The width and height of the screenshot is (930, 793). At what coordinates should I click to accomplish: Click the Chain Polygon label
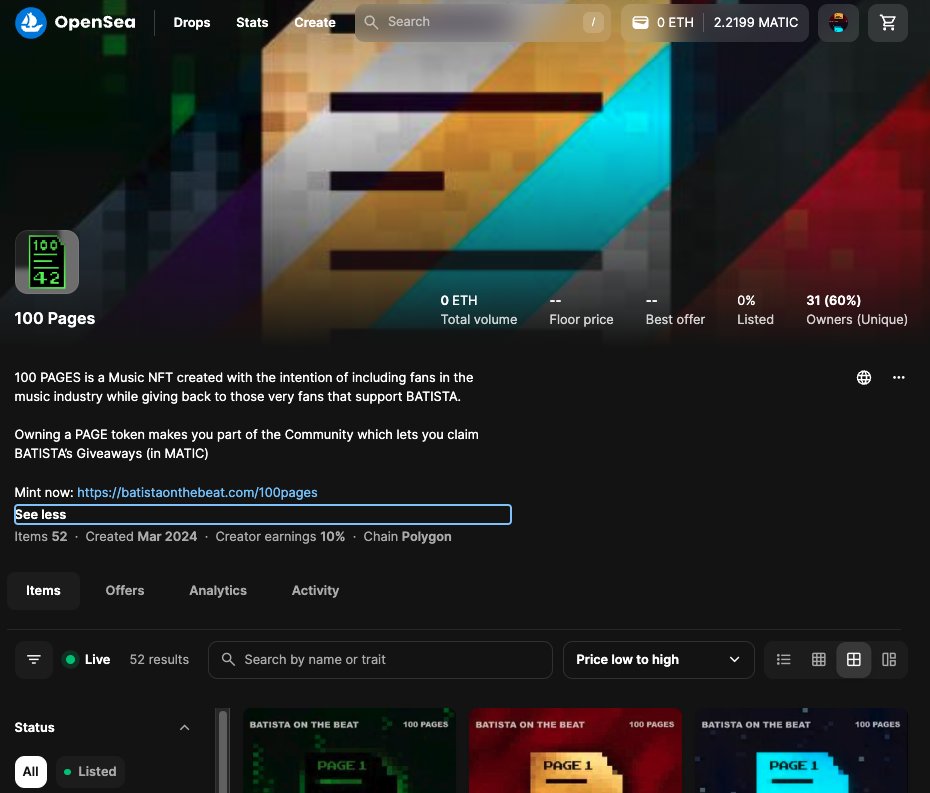[x=407, y=537]
